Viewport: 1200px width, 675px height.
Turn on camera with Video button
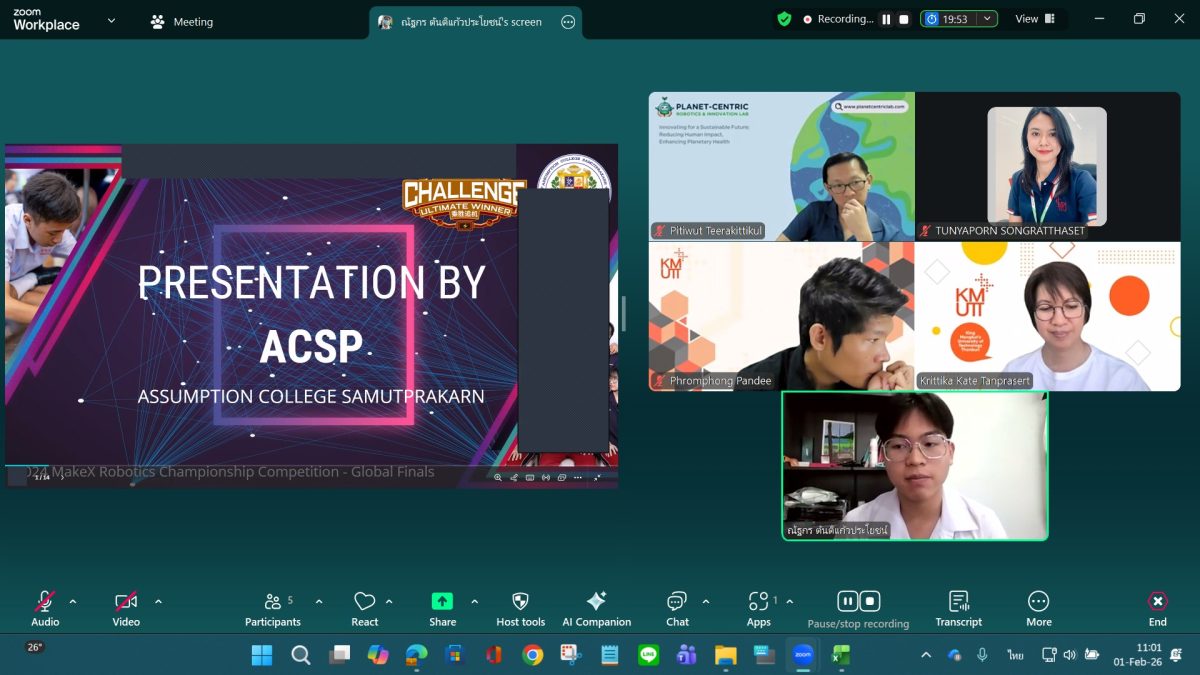coord(126,608)
